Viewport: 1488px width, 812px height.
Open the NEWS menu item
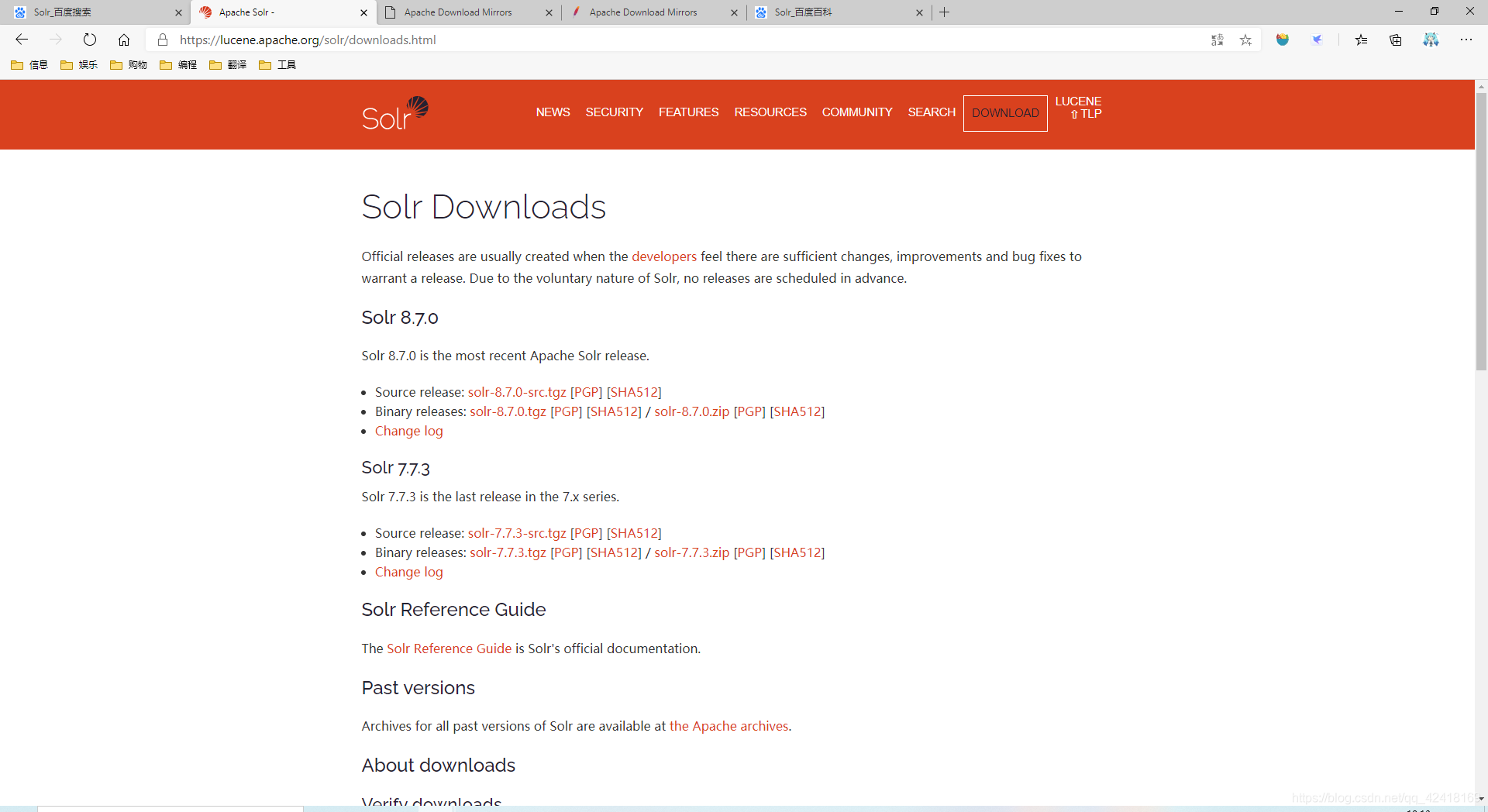point(553,112)
